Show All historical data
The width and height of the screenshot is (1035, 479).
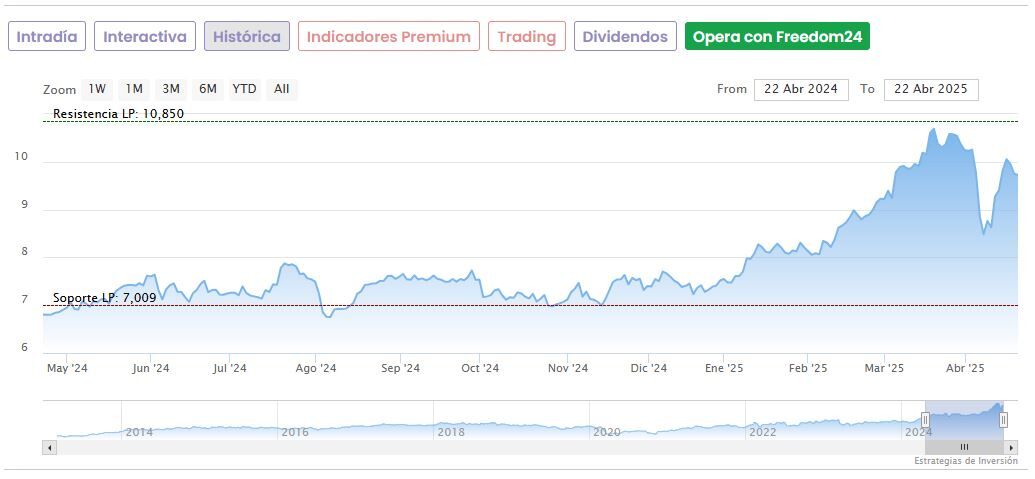[282, 89]
